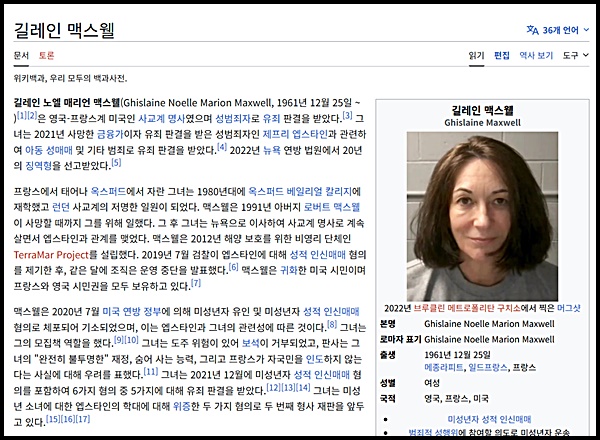Click the 인도 extradition link
The image size is (600, 440).
click(x=315, y=359)
